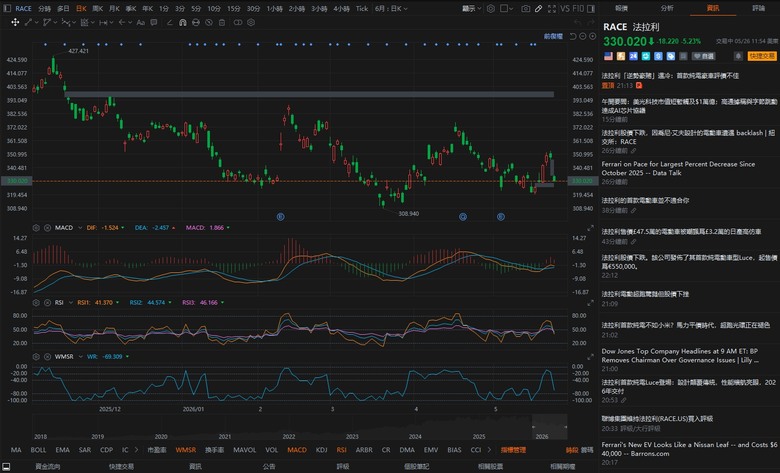Viewport: 780px width, 473px height.
Task: Open the Ferrari on Pace for Largest Percent Decrease news
Action: coord(678,168)
